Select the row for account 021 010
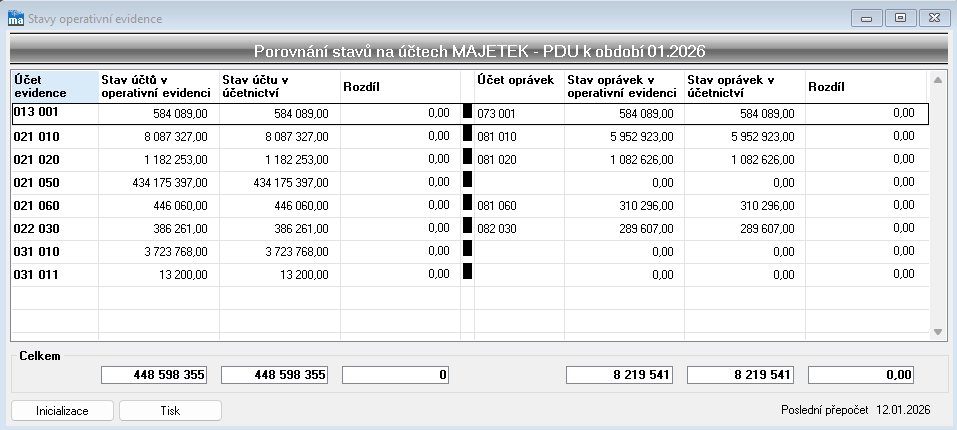Viewport: 957px width, 430px height. [470, 137]
